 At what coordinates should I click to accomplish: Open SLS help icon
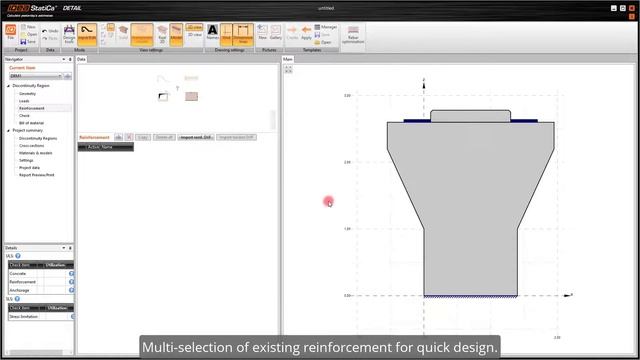coord(17,299)
